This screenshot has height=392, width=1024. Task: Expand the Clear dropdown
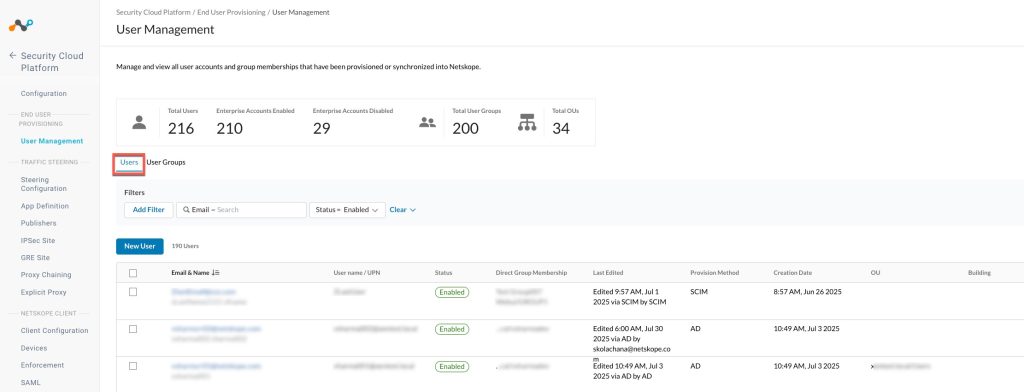pos(403,210)
